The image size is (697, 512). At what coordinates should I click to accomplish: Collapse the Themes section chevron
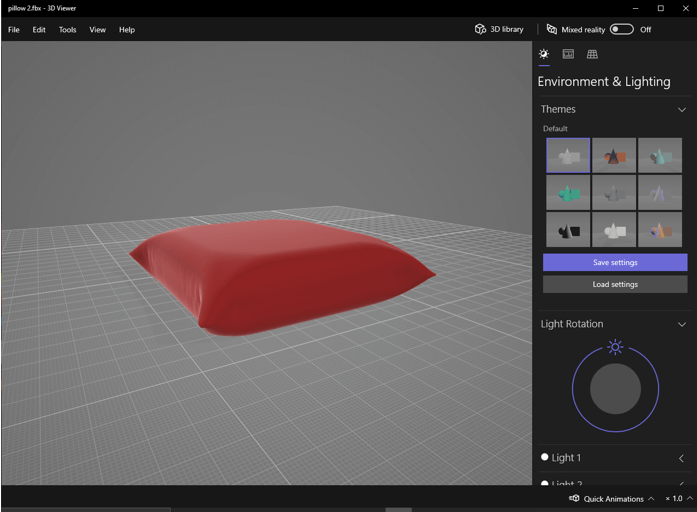681,109
